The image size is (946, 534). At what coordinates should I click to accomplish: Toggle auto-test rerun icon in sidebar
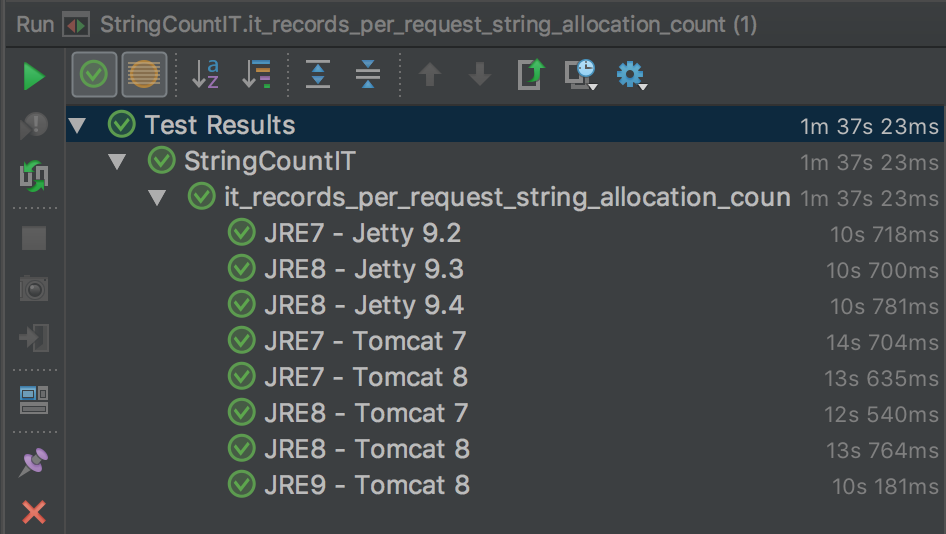34,177
